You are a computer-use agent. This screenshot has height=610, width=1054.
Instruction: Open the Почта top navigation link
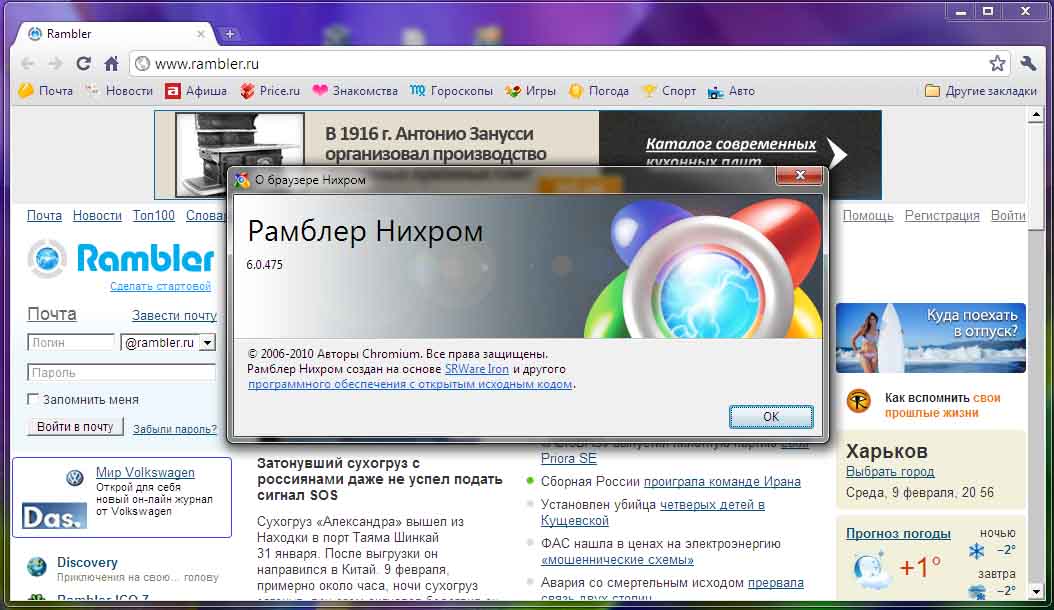pyautogui.click(x=44, y=216)
